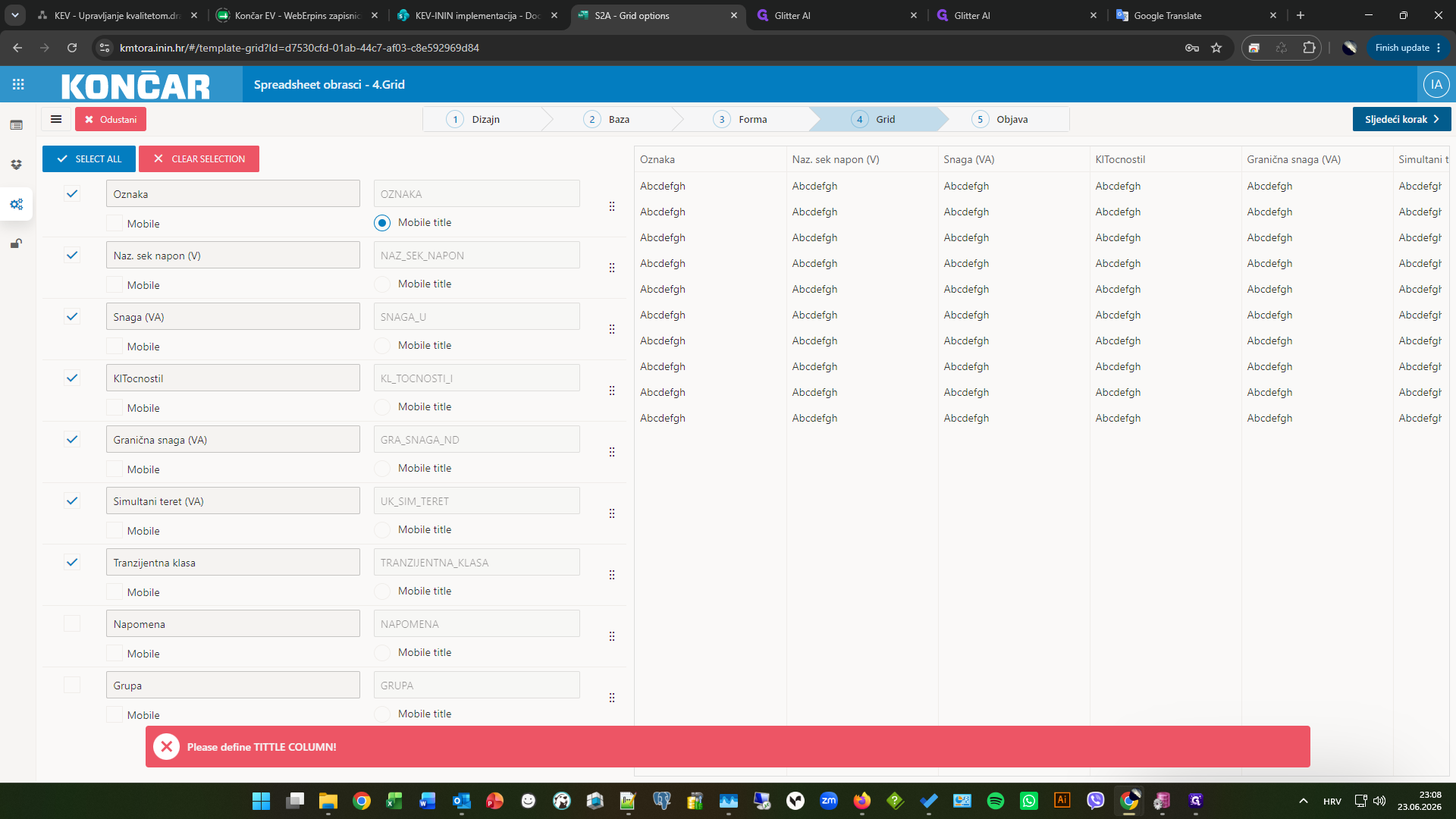Click the Odustani cancel button
This screenshot has height=819, width=1456.
(x=111, y=119)
